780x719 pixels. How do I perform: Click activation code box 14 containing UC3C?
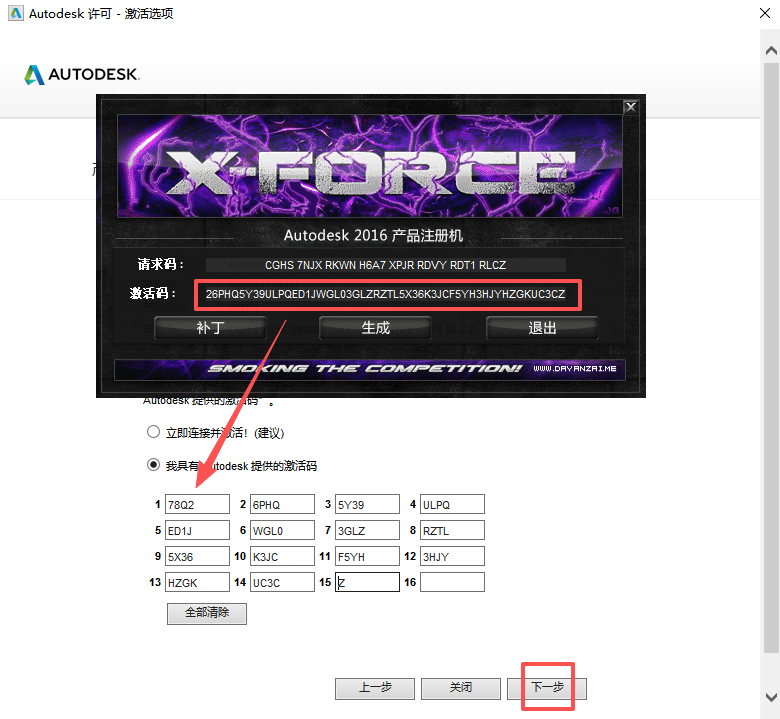click(282, 582)
